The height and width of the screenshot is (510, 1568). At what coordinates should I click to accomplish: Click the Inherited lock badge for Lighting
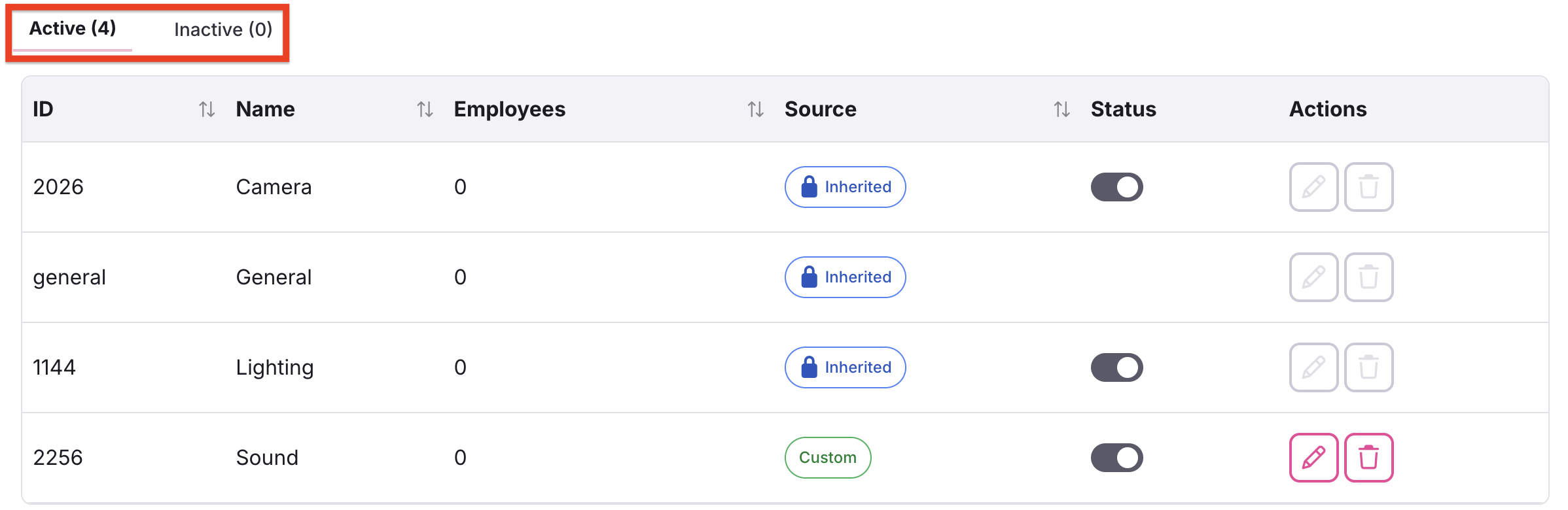tap(845, 367)
